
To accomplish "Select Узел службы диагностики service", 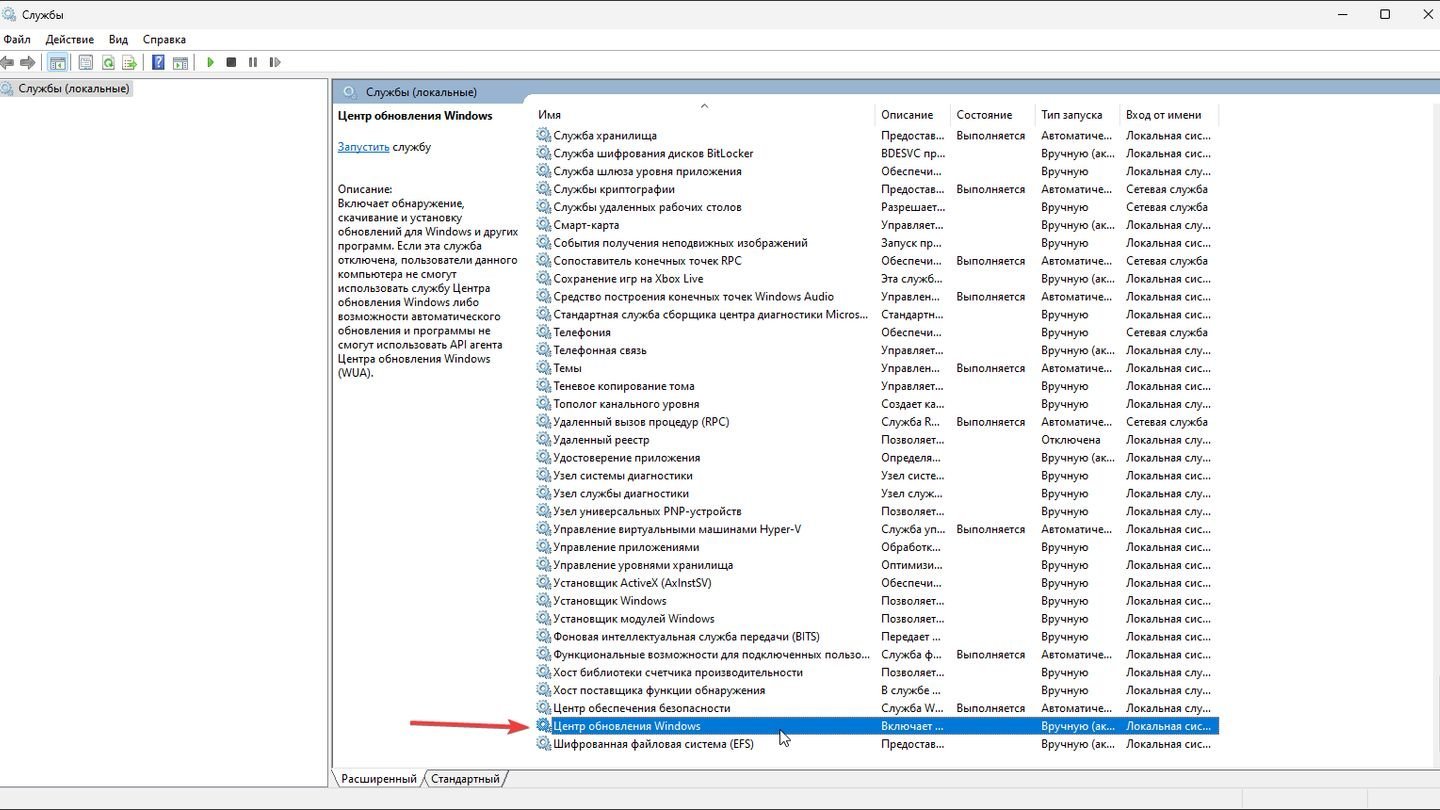I will point(877,494).
